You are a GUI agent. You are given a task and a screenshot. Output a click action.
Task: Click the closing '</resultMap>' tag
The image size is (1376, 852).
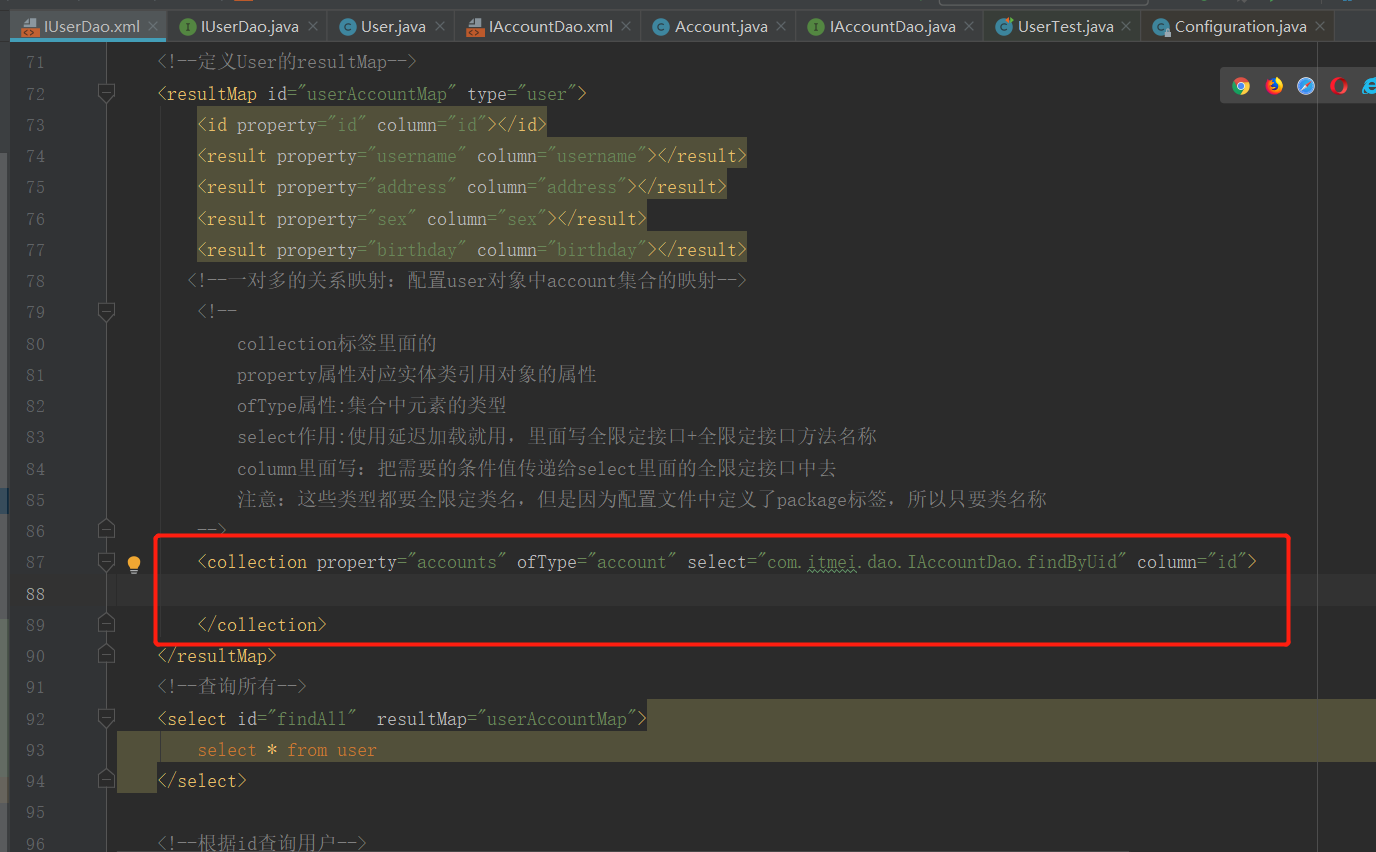[217, 656]
